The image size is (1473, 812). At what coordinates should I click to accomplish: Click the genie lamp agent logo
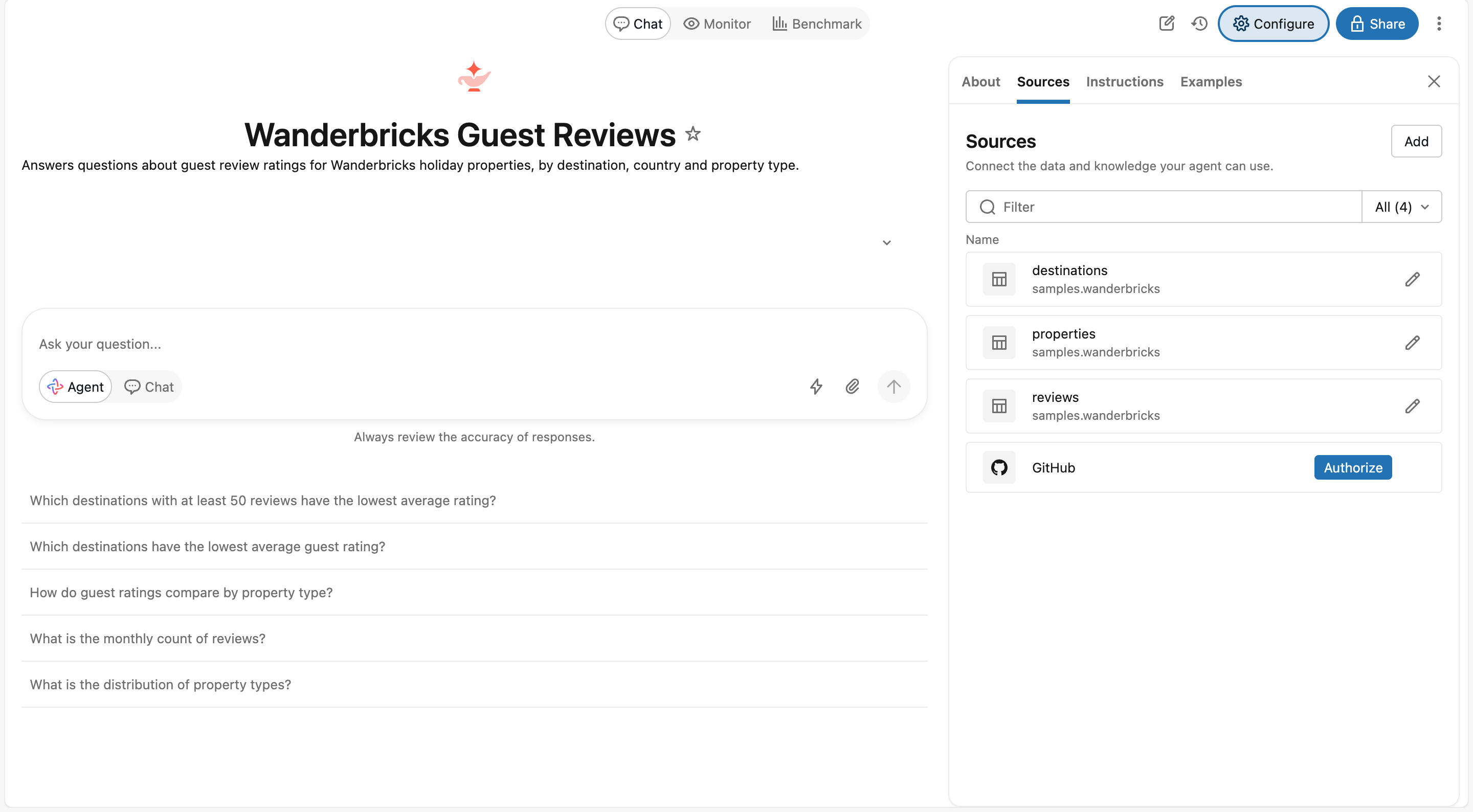pos(474,76)
